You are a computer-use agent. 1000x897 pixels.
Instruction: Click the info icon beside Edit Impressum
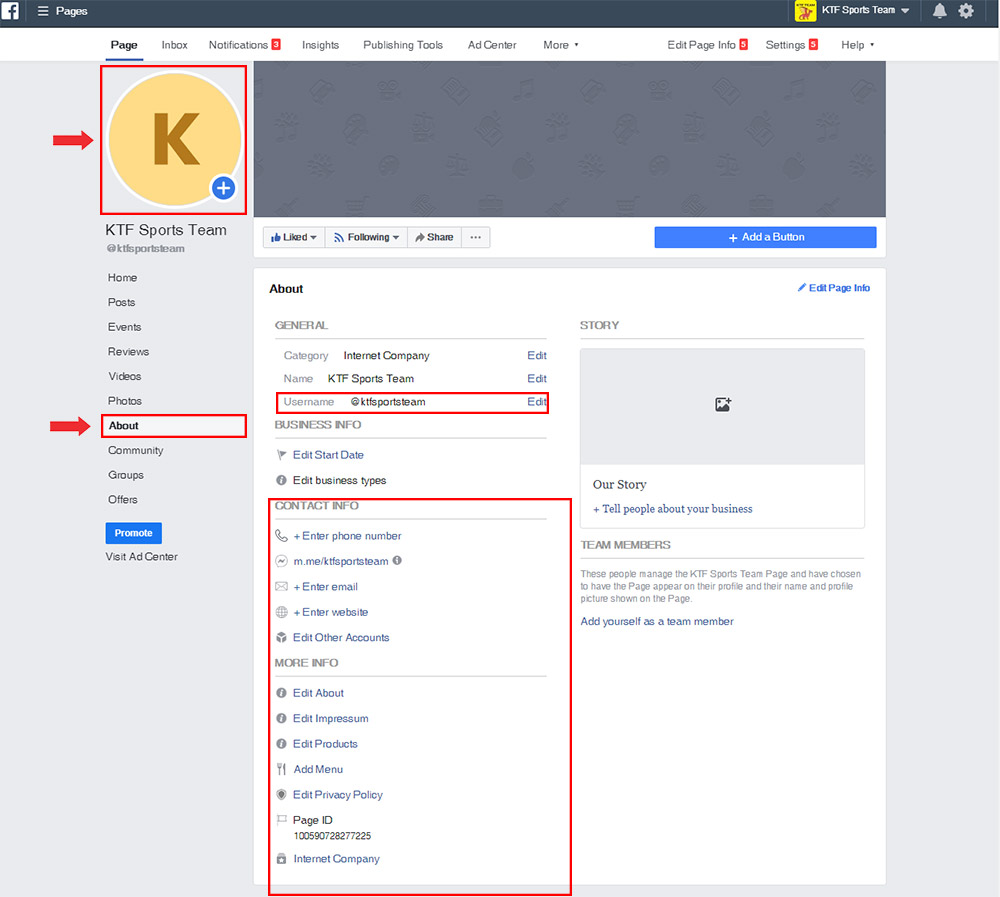point(281,718)
